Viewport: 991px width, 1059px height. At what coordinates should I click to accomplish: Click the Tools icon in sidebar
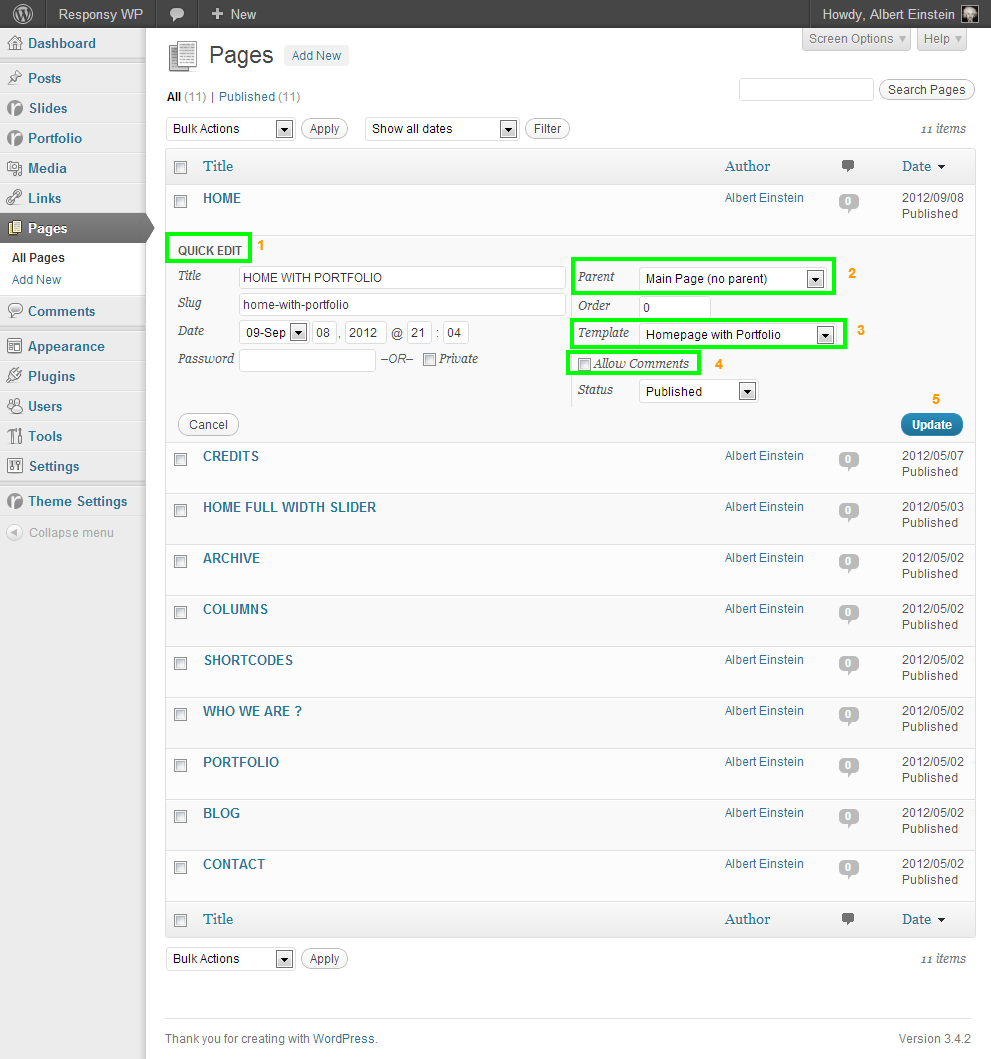click(x=15, y=436)
